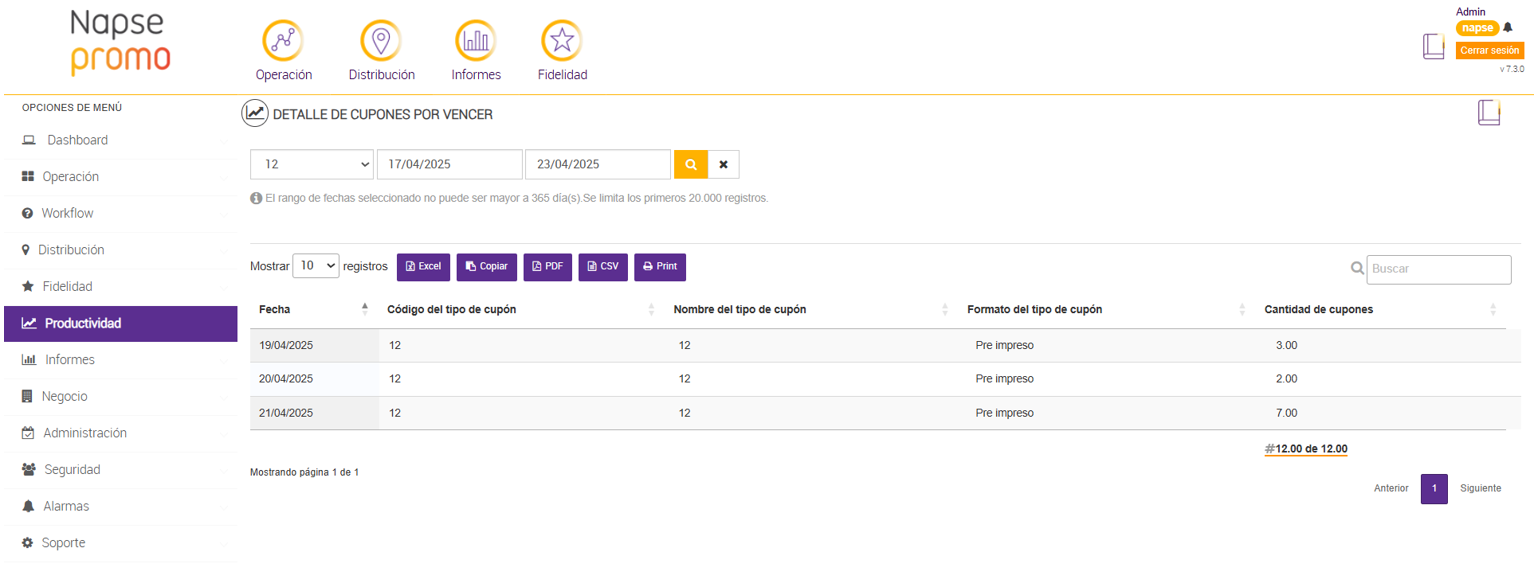The width and height of the screenshot is (1535, 570).
Task: Expand the records-per-page dropdown
Action: pos(316,266)
